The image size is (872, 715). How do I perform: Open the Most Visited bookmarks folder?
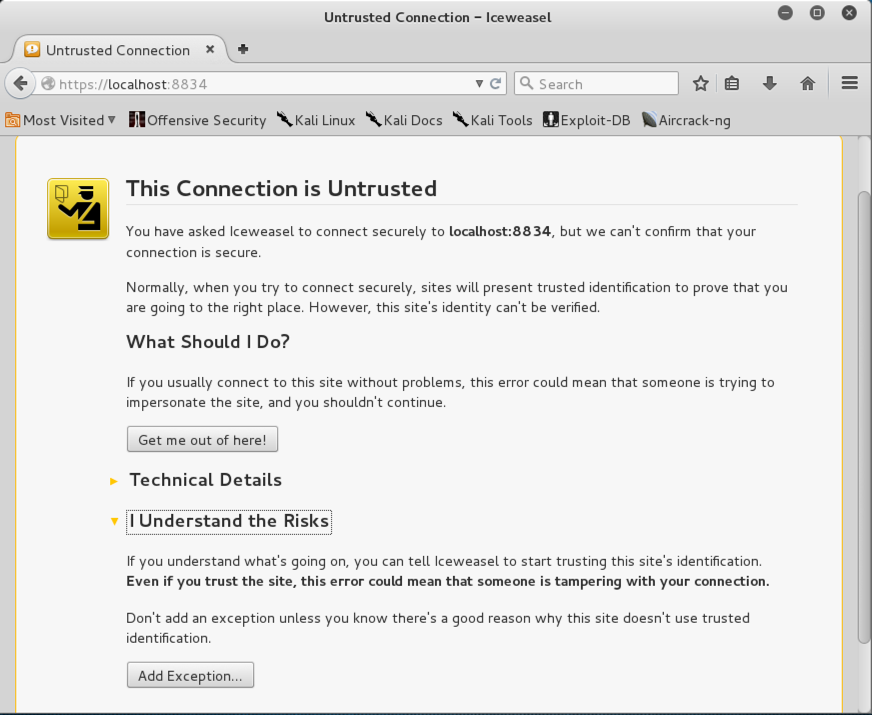(x=61, y=120)
